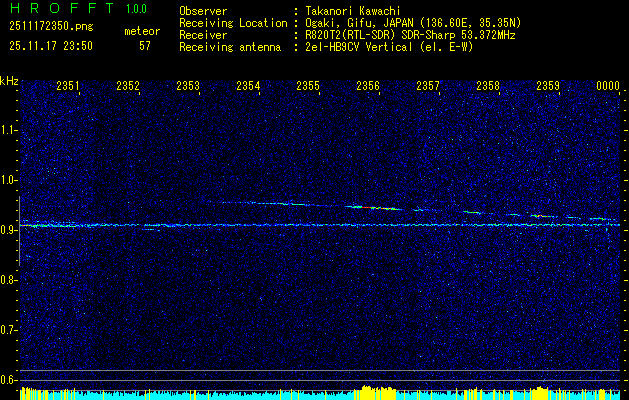
Task: Click the 0.6 kHz frequency label
Action: point(9,380)
